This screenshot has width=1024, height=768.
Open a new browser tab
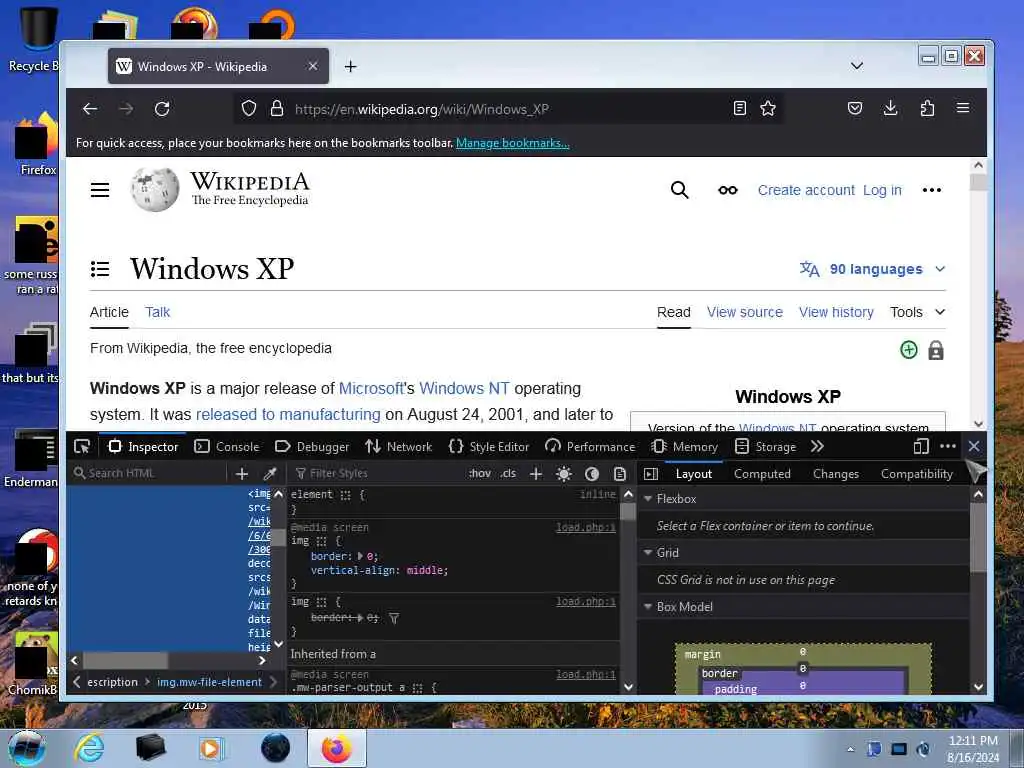[x=351, y=66]
